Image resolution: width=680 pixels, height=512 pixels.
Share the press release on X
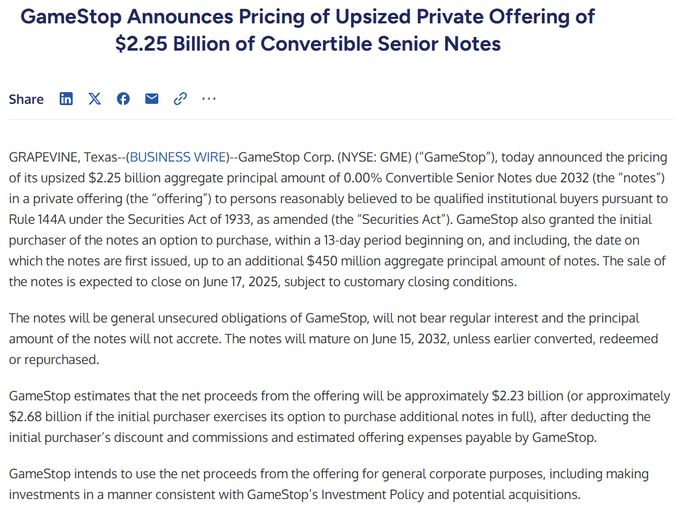pyautogui.click(x=95, y=99)
